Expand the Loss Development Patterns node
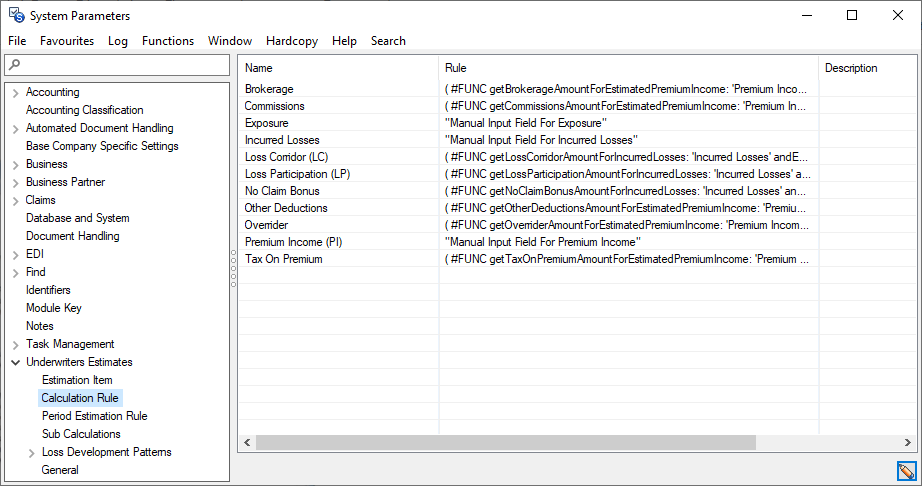922x486 pixels. [31, 452]
